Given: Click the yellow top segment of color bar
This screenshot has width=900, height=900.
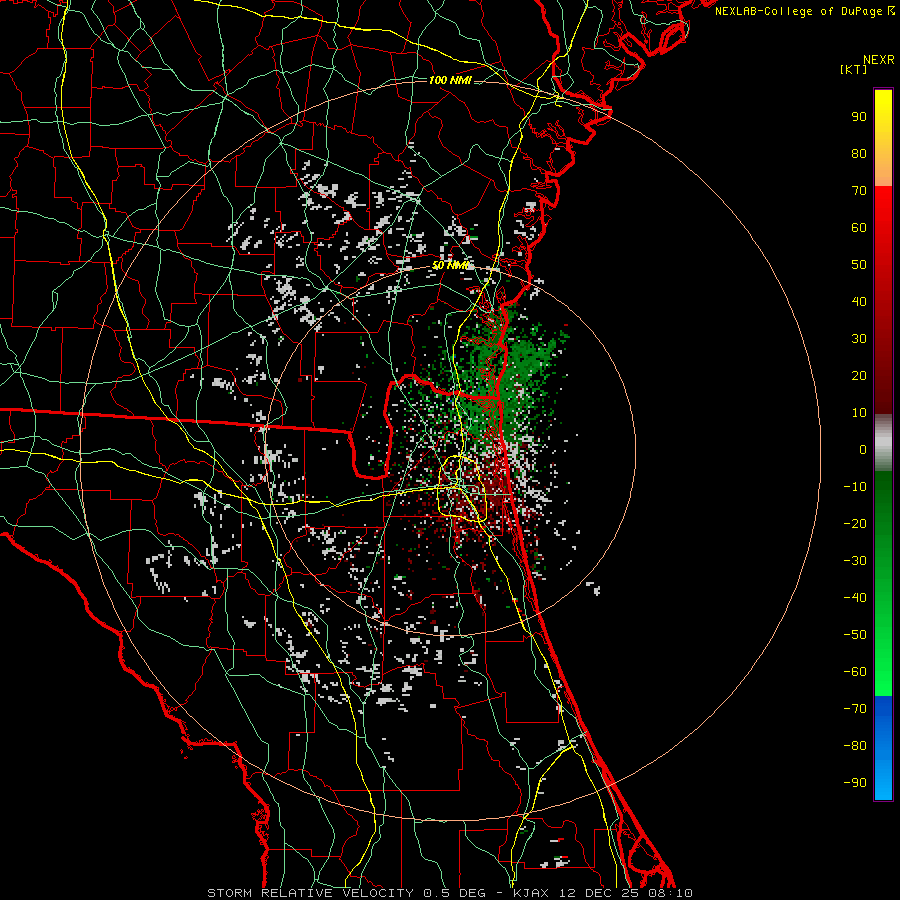Looking at the screenshot, I should click(883, 138).
